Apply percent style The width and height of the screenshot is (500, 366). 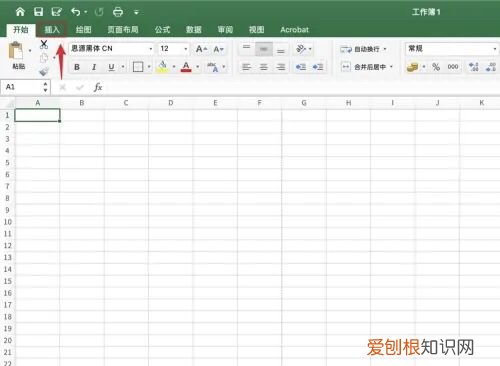click(436, 67)
